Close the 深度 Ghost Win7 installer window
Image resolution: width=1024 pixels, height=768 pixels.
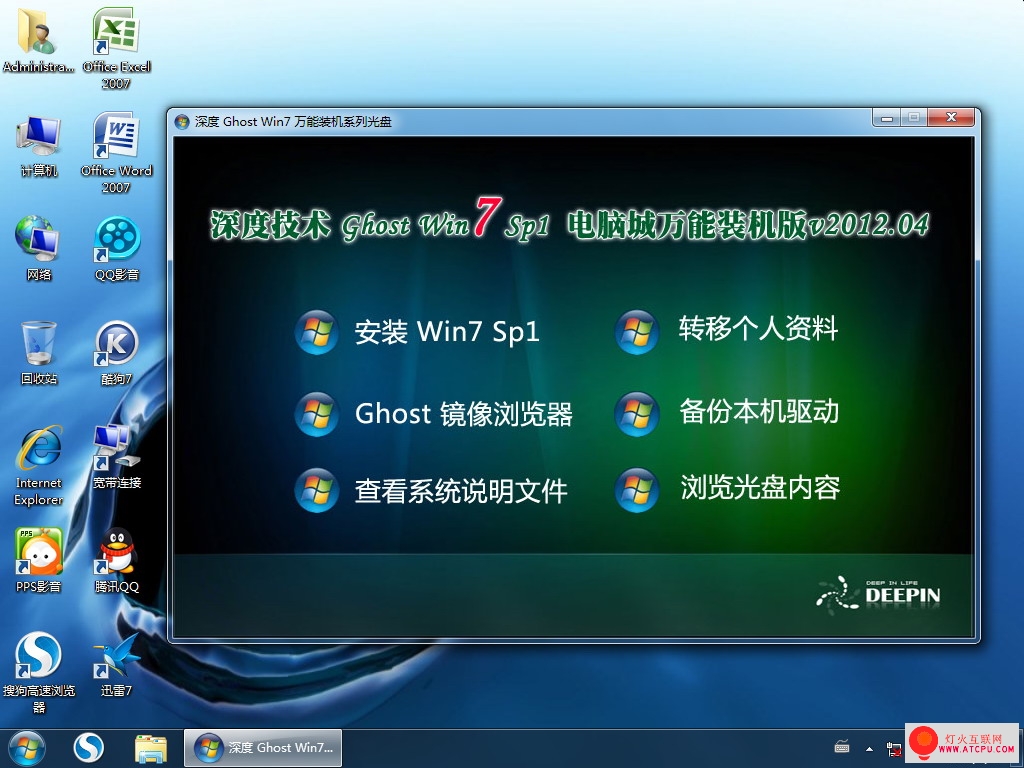pos(952,118)
